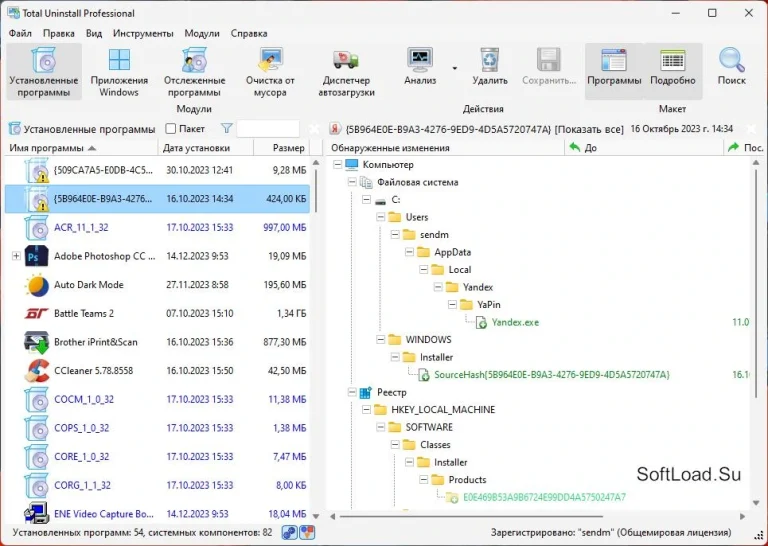Click the YaPin folder icon
The image size is (768, 546).
467,305
